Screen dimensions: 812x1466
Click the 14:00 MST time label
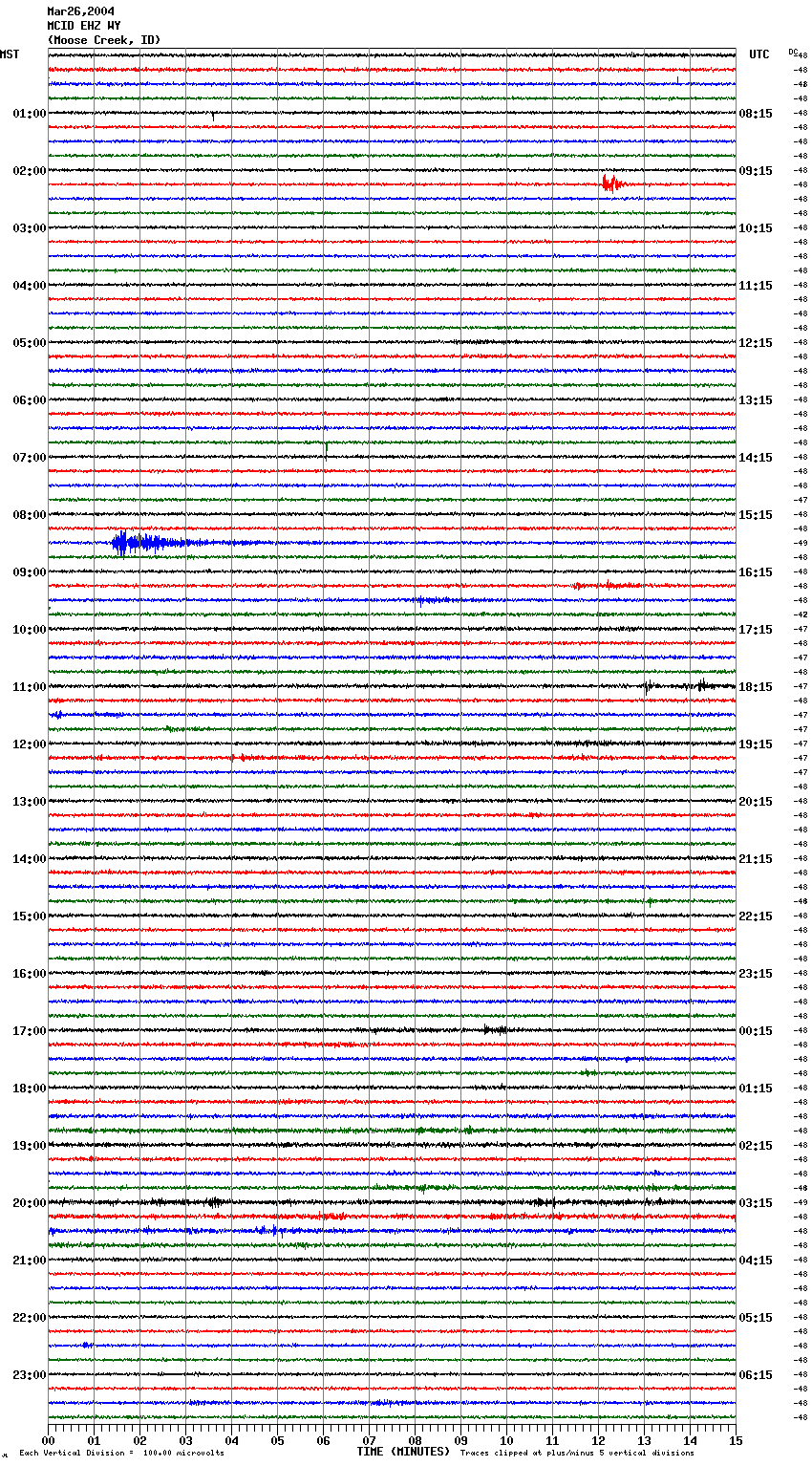tap(30, 859)
